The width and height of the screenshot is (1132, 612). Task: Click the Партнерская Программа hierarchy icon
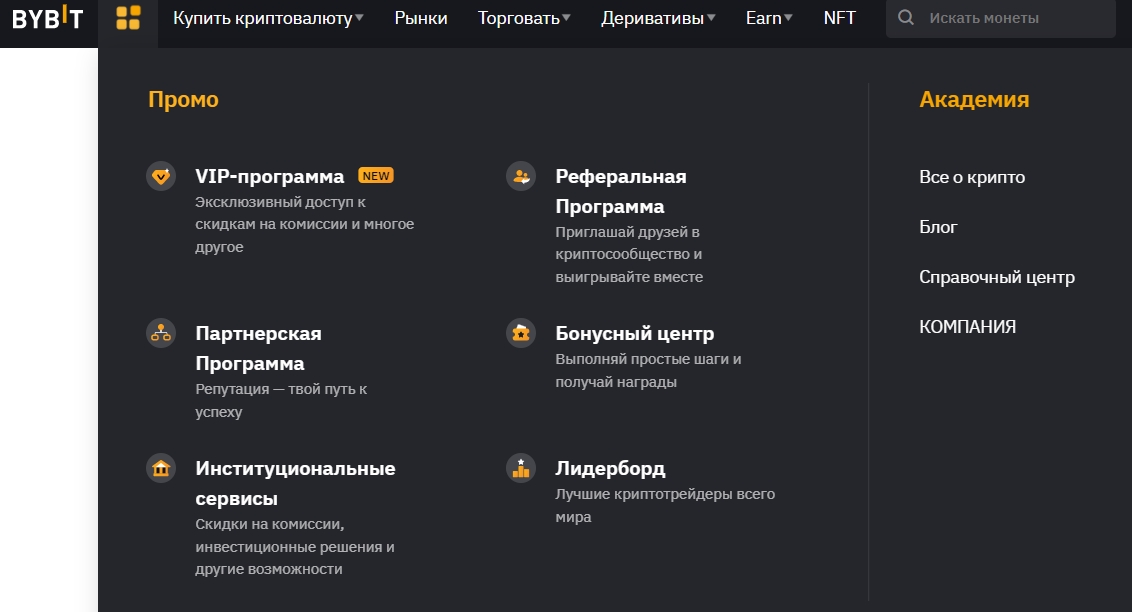[x=161, y=333]
